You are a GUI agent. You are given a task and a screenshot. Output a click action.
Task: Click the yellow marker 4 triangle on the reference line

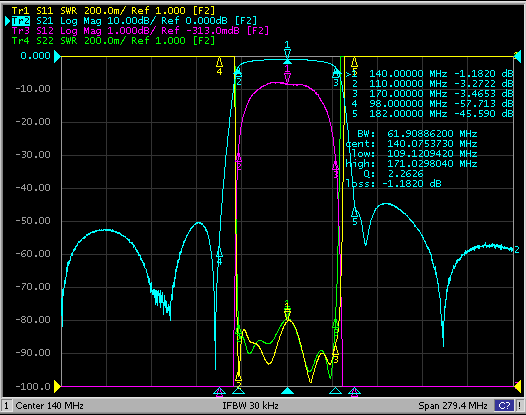pos(219,62)
